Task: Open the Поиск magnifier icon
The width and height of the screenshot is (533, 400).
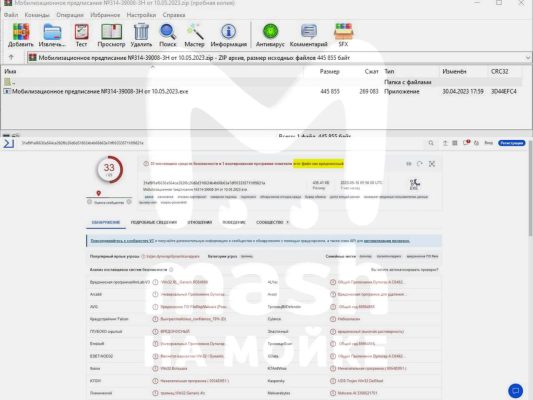Action: pos(168,35)
